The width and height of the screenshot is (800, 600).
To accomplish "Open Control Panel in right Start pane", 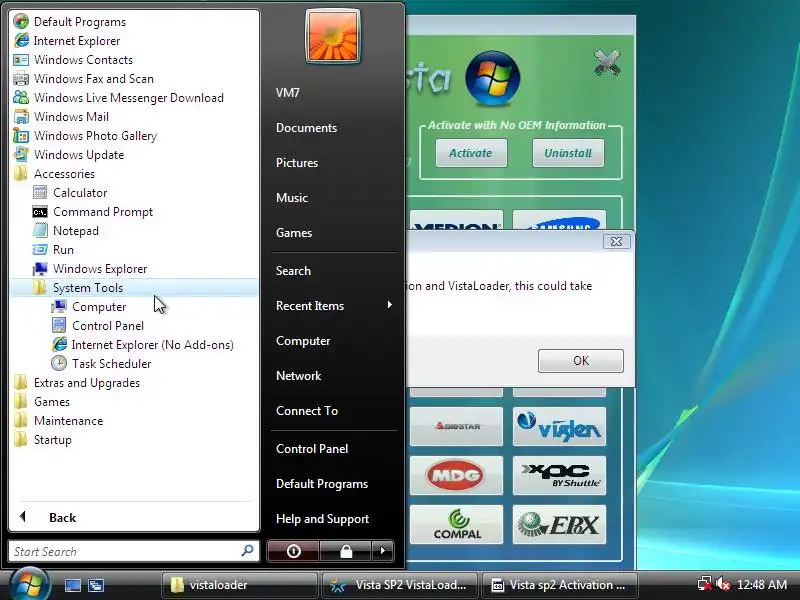I will click(x=312, y=449).
